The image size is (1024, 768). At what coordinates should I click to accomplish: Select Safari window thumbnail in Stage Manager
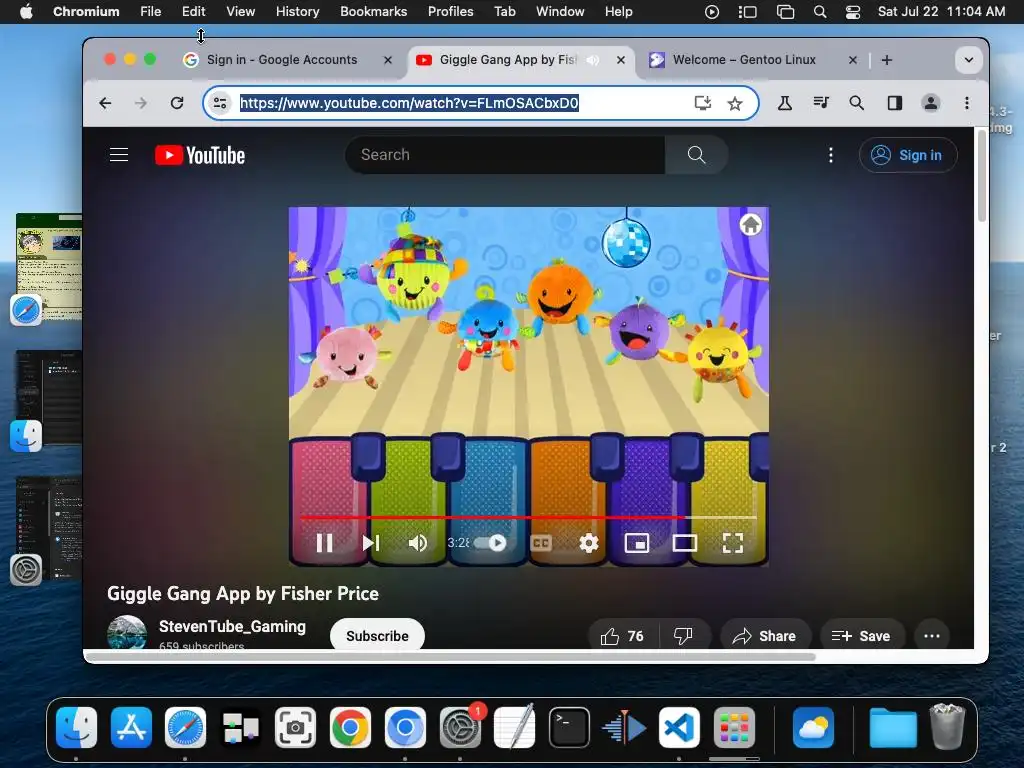point(49,266)
